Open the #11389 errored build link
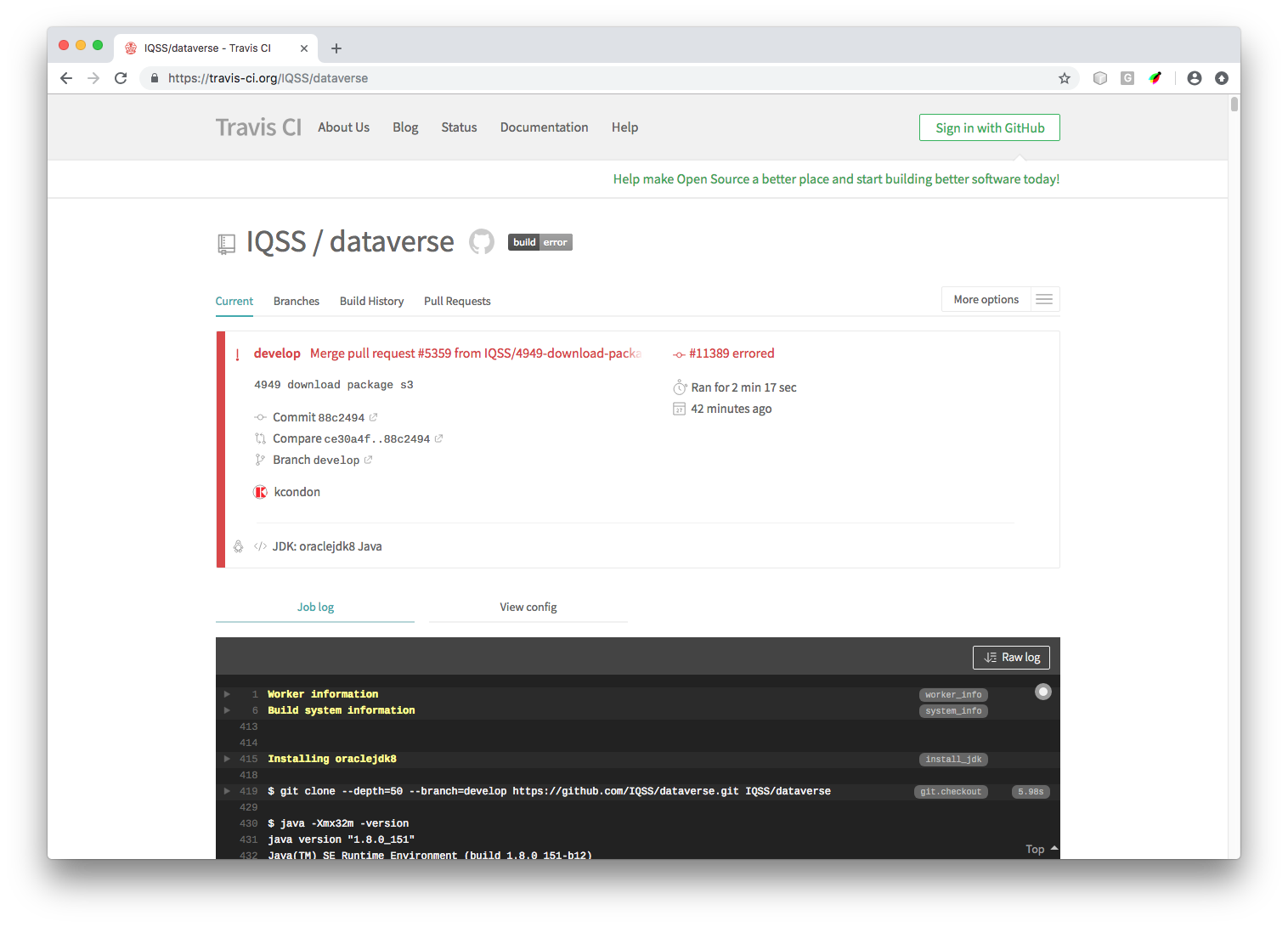 click(732, 353)
